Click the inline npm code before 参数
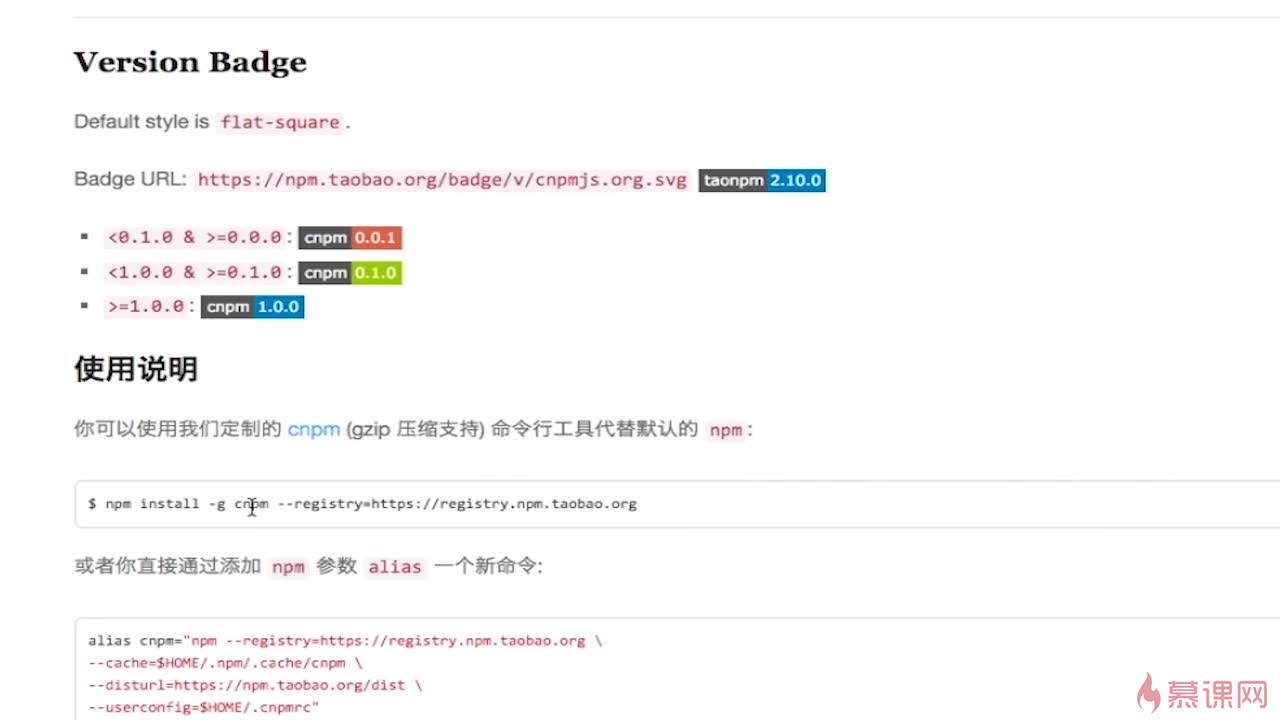The height and width of the screenshot is (720, 1280). tap(288, 567)
